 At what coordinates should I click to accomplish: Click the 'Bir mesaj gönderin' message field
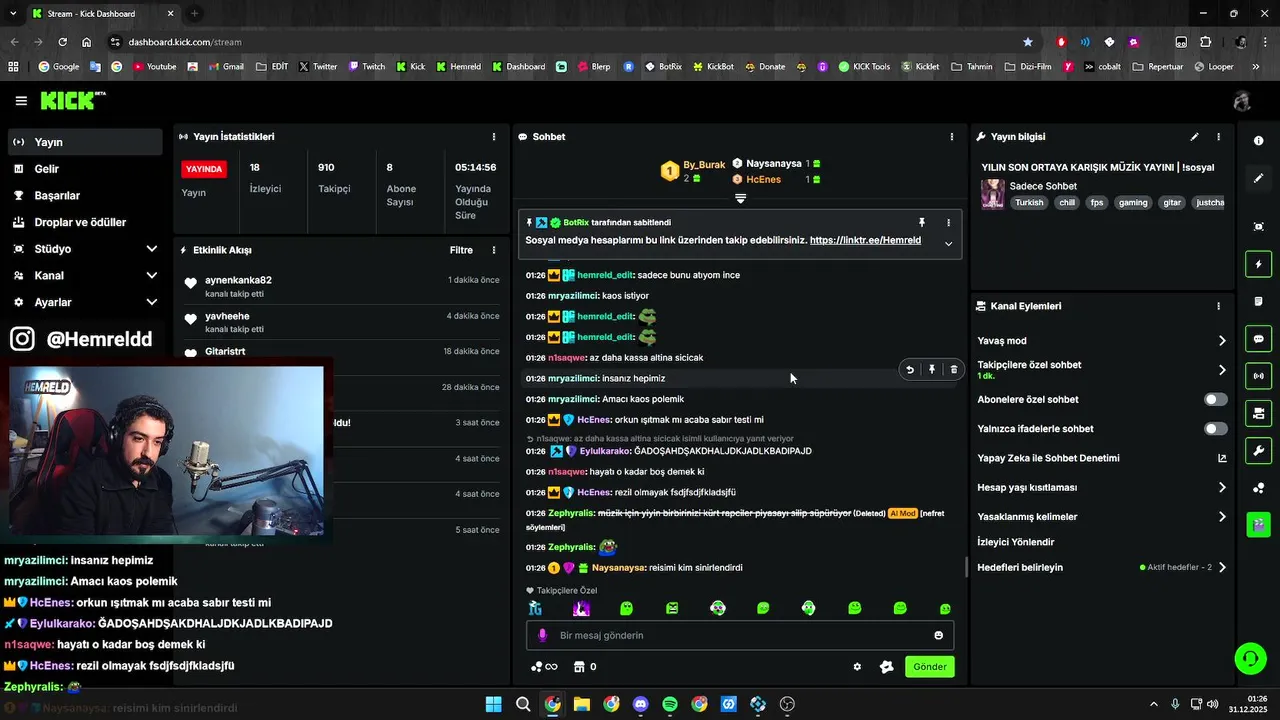(740, 636)
